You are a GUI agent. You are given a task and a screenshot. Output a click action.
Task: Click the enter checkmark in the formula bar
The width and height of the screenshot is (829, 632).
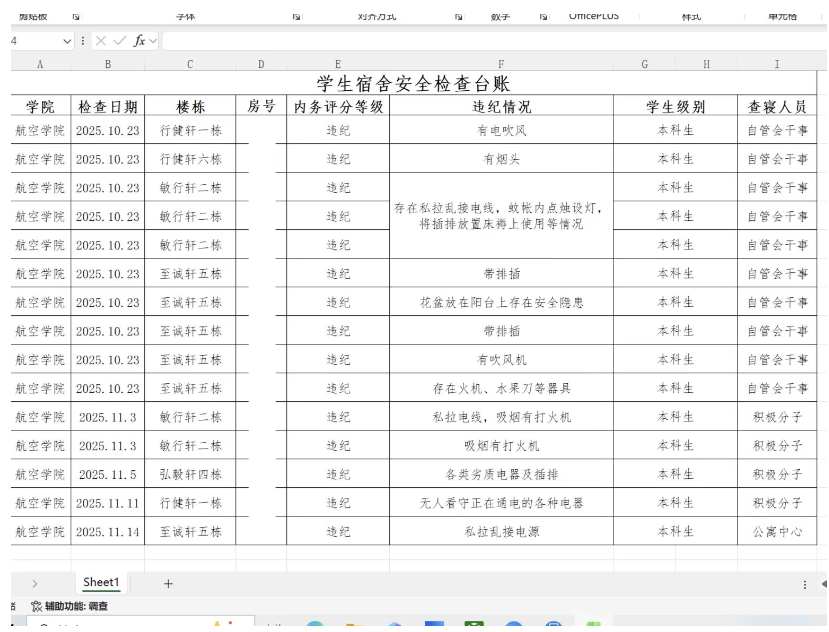[120, 41]
